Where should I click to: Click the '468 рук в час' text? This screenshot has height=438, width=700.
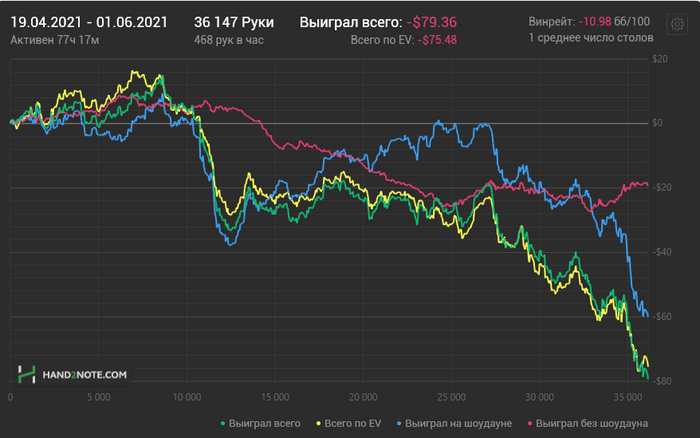click(229, 40)
